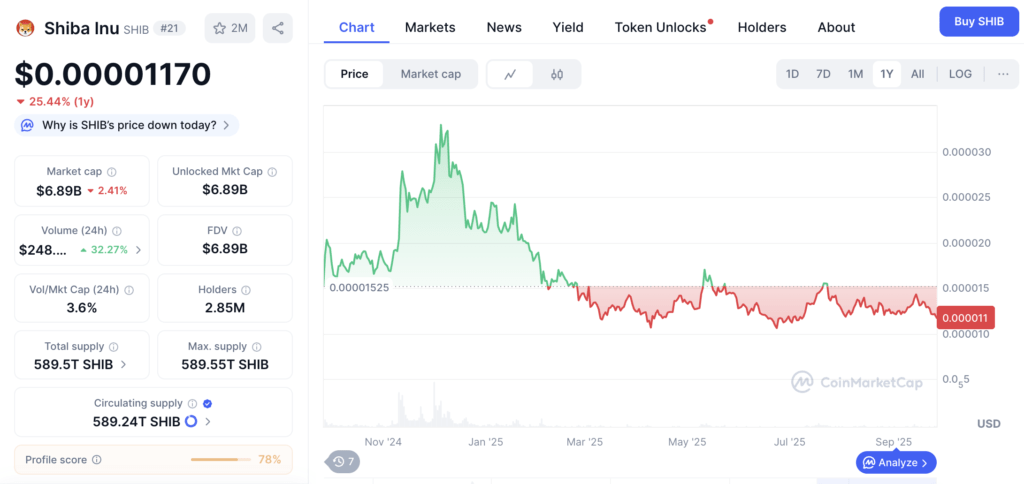Viewport: 1024px width, 484px height.
Task: Open the About tab
Action: (x=837, y=27)
